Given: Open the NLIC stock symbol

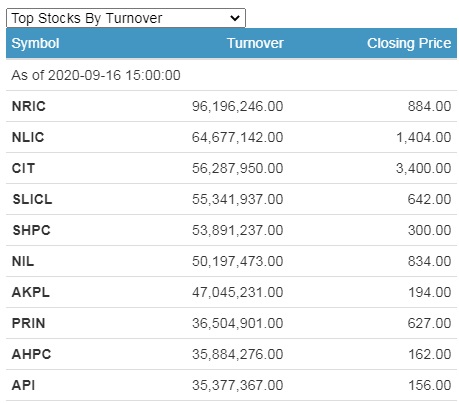Looking at the screenshot, I should pos(28,137).
